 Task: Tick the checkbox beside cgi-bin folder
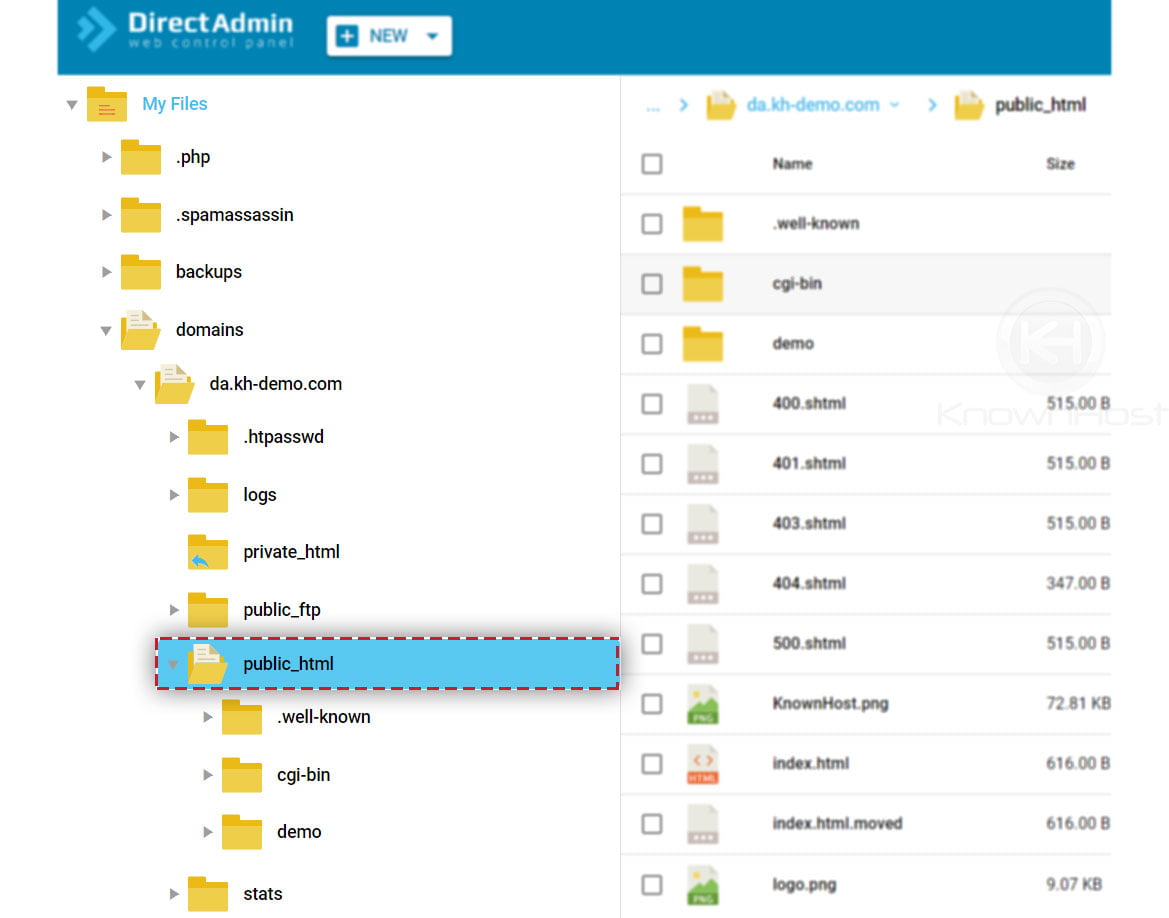[x=651, y=283]
